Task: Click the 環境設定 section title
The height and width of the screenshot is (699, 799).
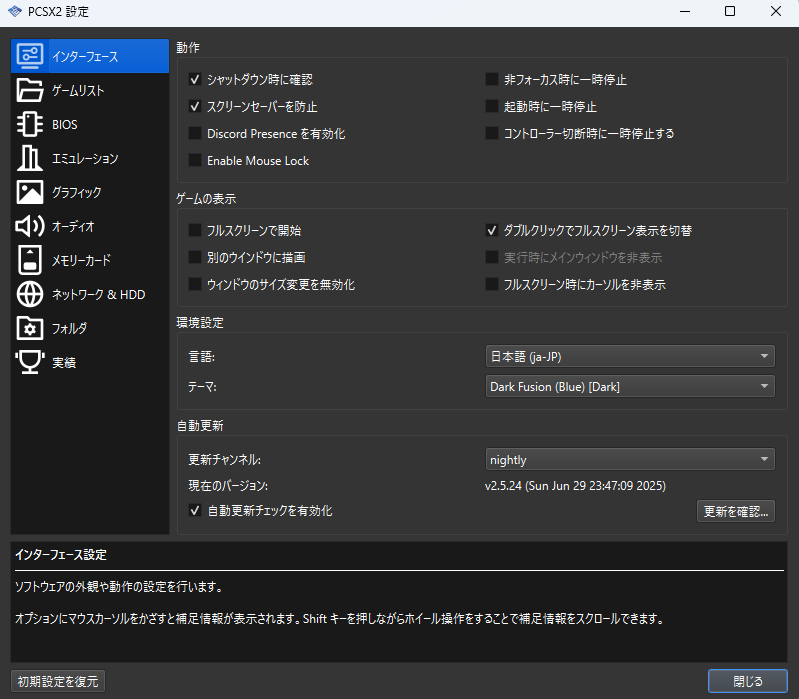Action: tap(200, 322)
